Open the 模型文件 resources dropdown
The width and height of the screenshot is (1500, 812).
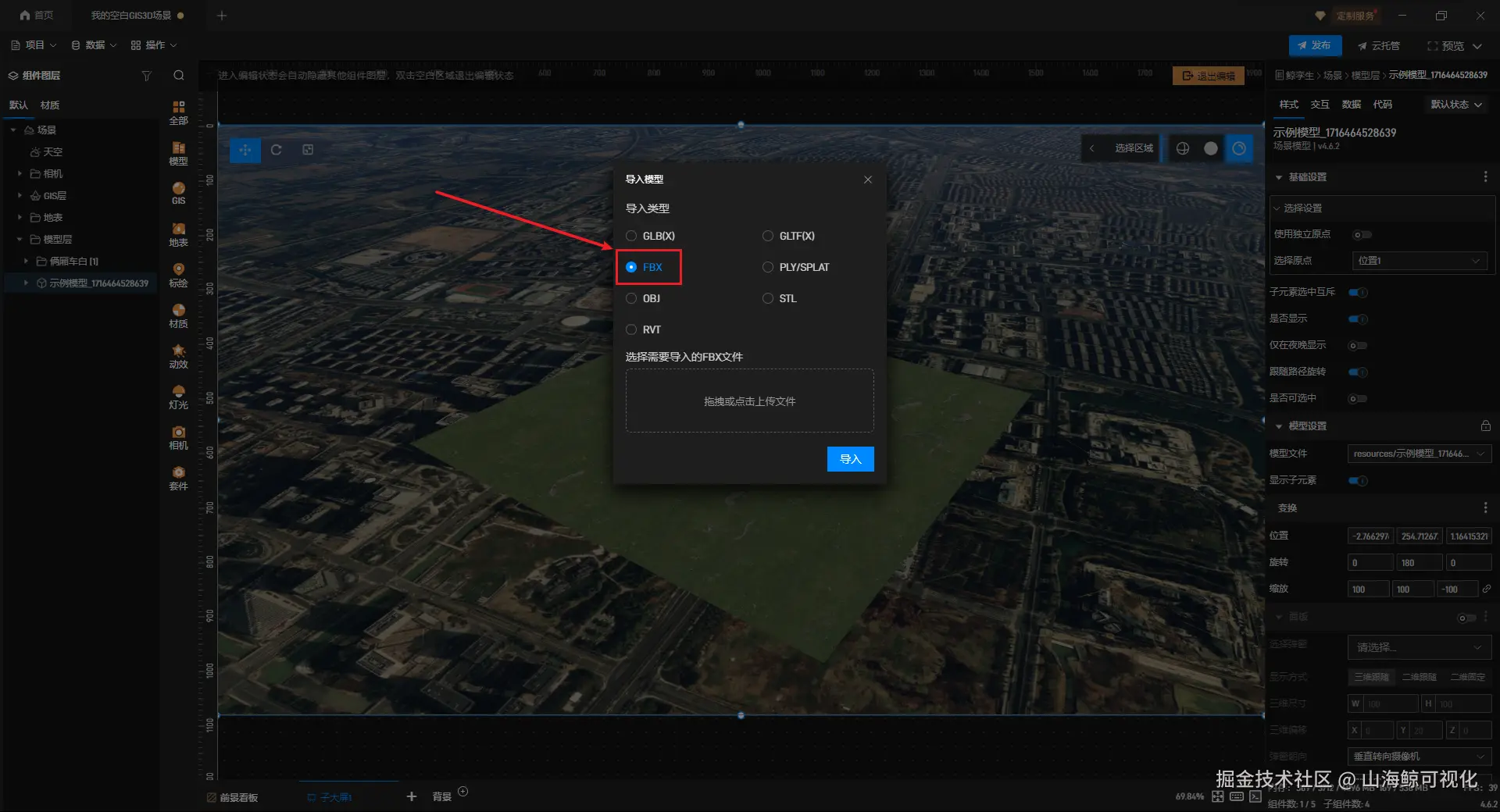1420,454
